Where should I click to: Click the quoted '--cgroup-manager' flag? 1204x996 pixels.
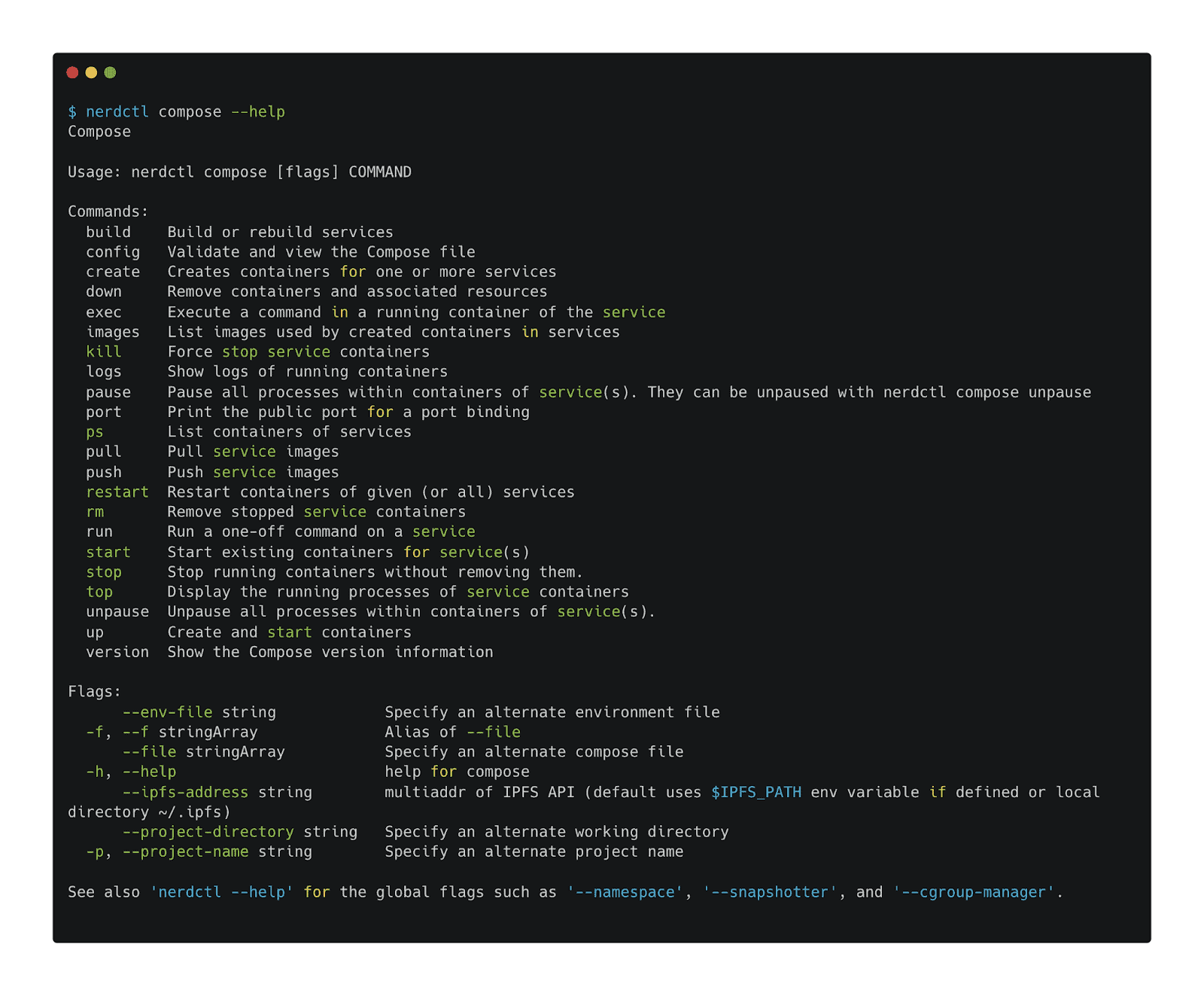(x=974, y=892)
